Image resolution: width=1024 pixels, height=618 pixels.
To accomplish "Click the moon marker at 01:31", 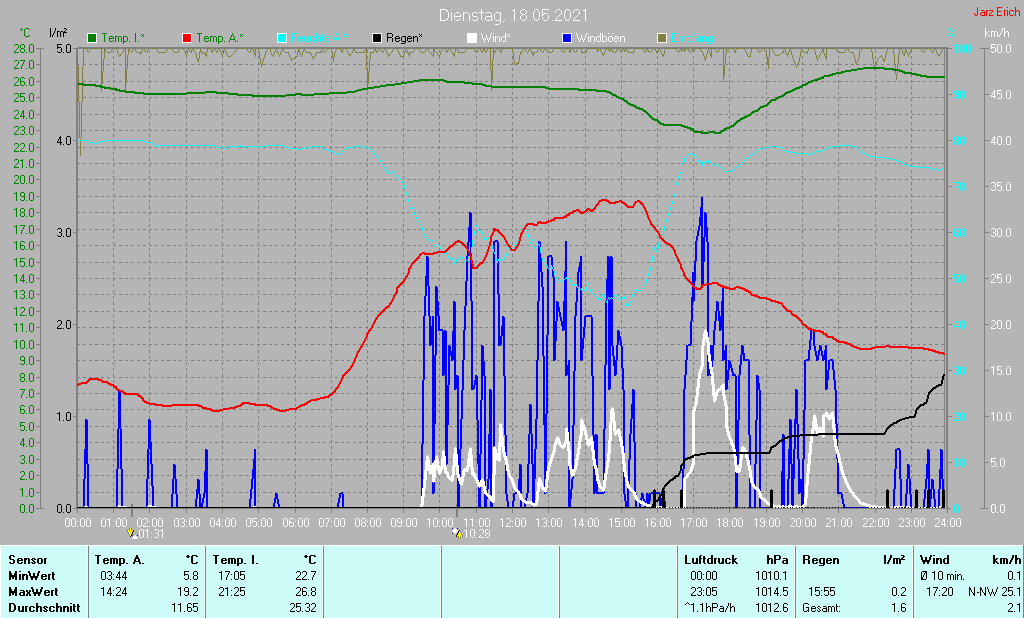I will click(x=133, y=533).
